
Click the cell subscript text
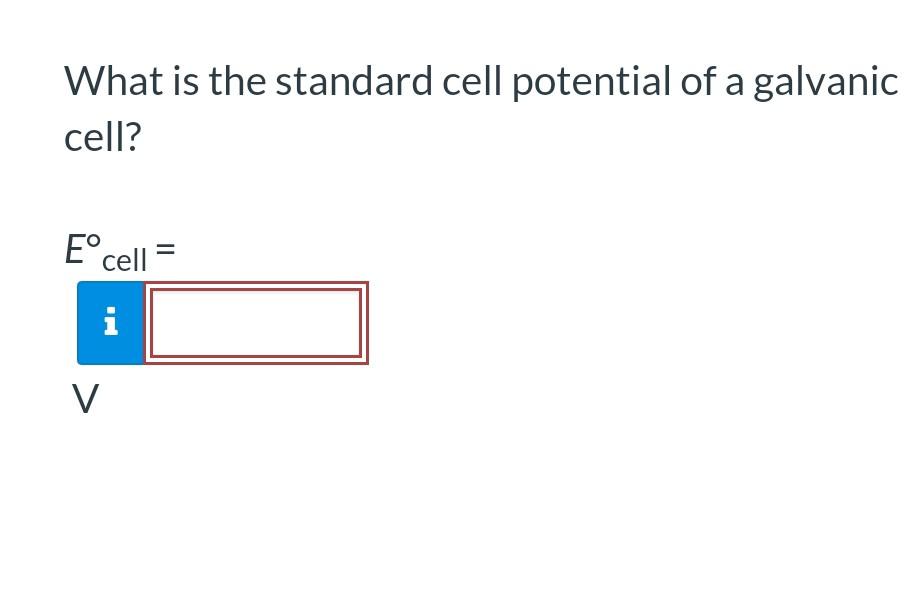(x=122, y=260)
